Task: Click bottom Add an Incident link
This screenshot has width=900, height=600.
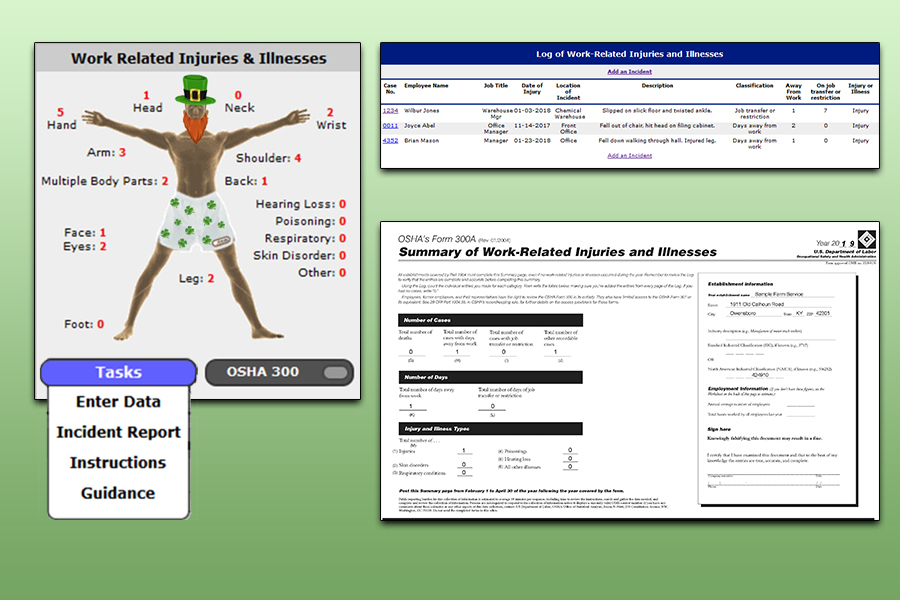Action: pos(629,156)
